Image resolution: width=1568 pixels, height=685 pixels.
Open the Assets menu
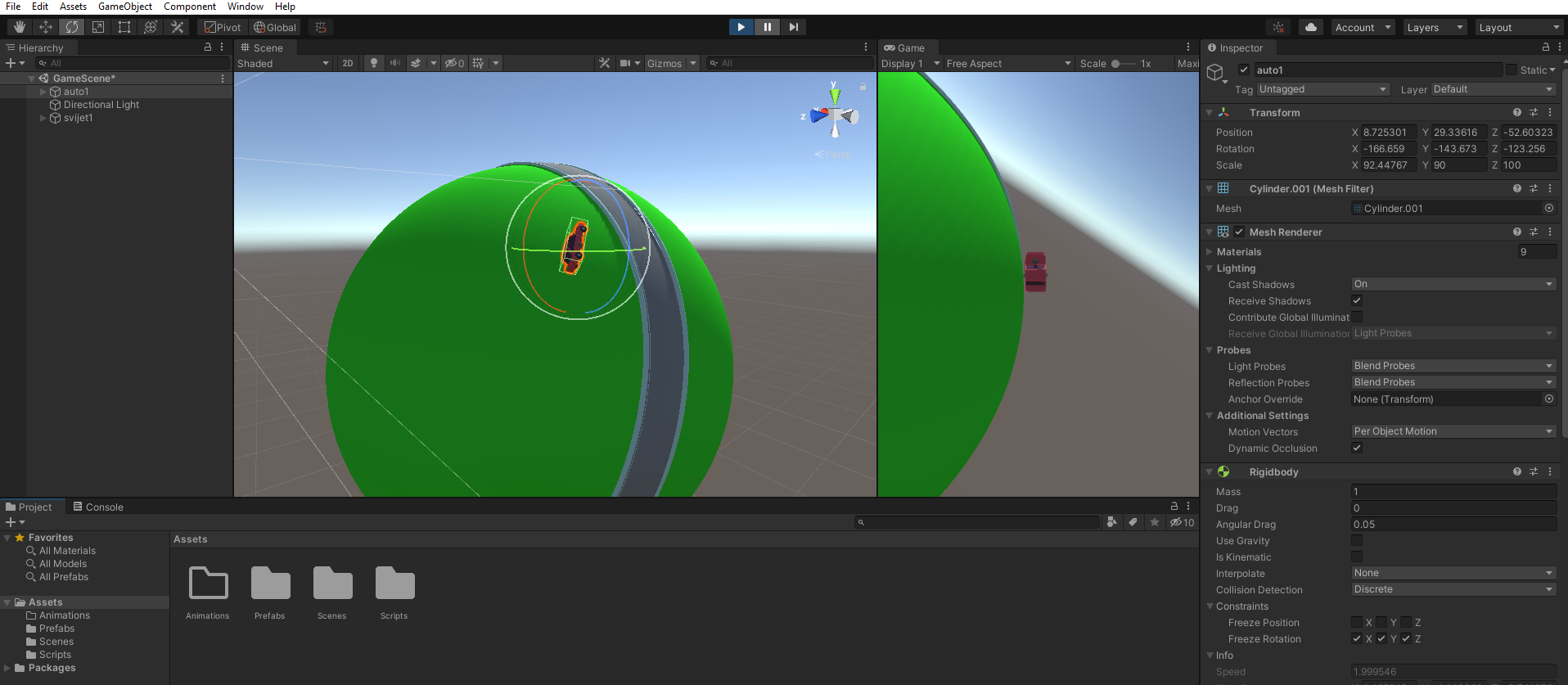(73, 7)
